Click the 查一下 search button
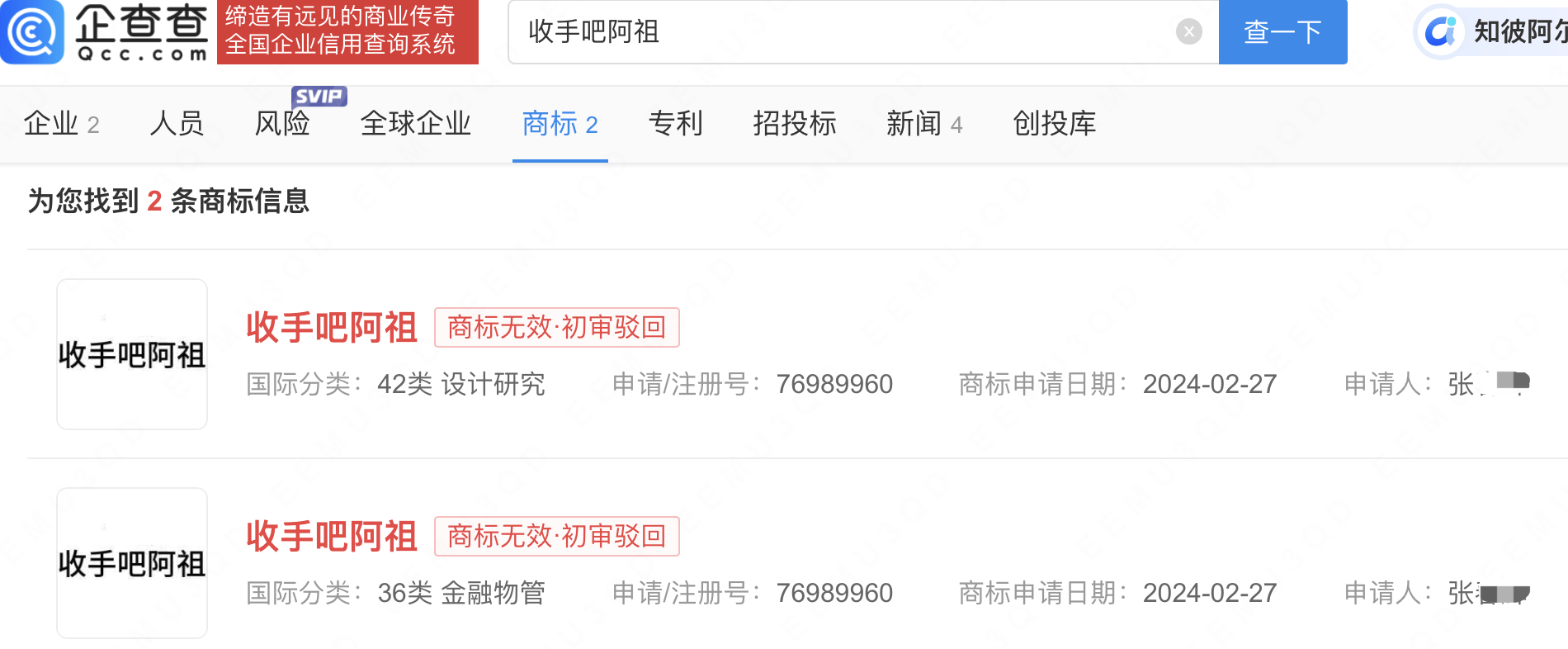The height and width of the screenshot is (649, 1568). (x=1282, y=32)
